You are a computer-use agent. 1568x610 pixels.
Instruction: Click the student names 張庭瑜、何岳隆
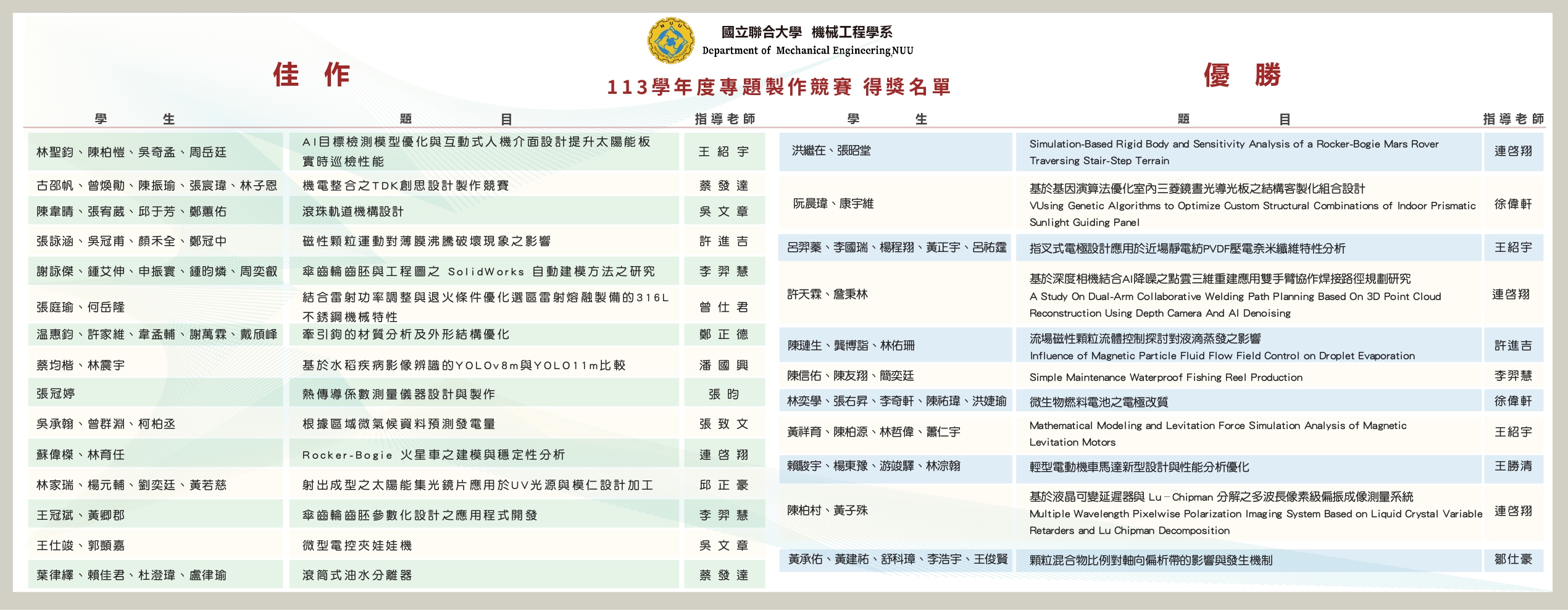pyautogui.click(x=81, y=307)
